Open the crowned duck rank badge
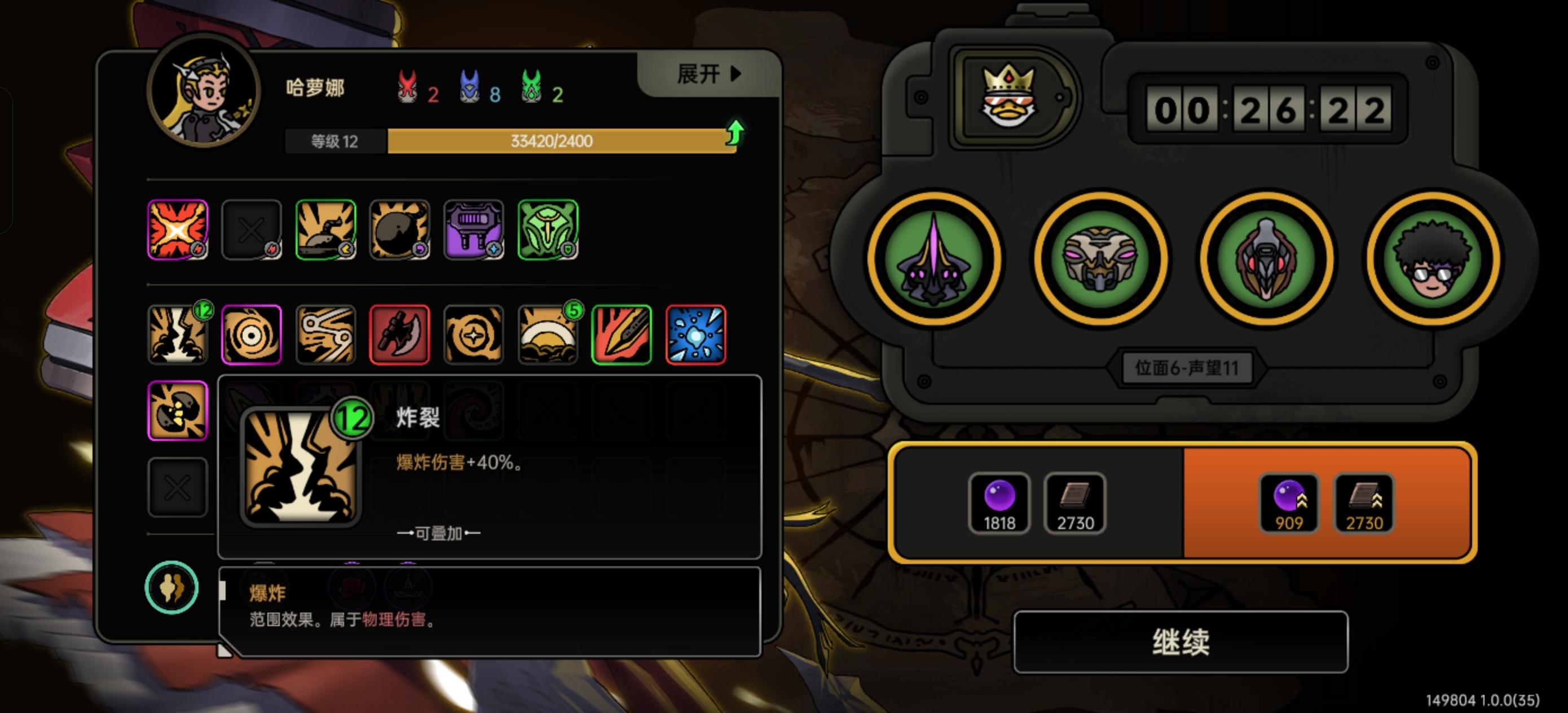The image size is (1568, 713). coord(1012,98)
